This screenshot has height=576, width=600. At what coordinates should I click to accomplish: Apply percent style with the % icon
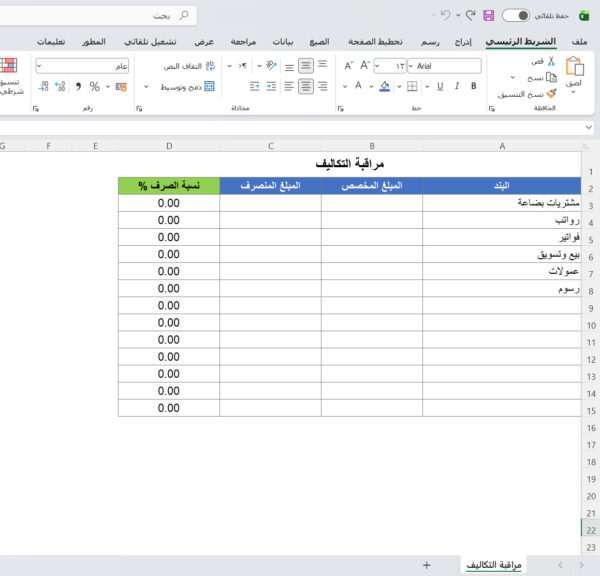pos(95,86)
